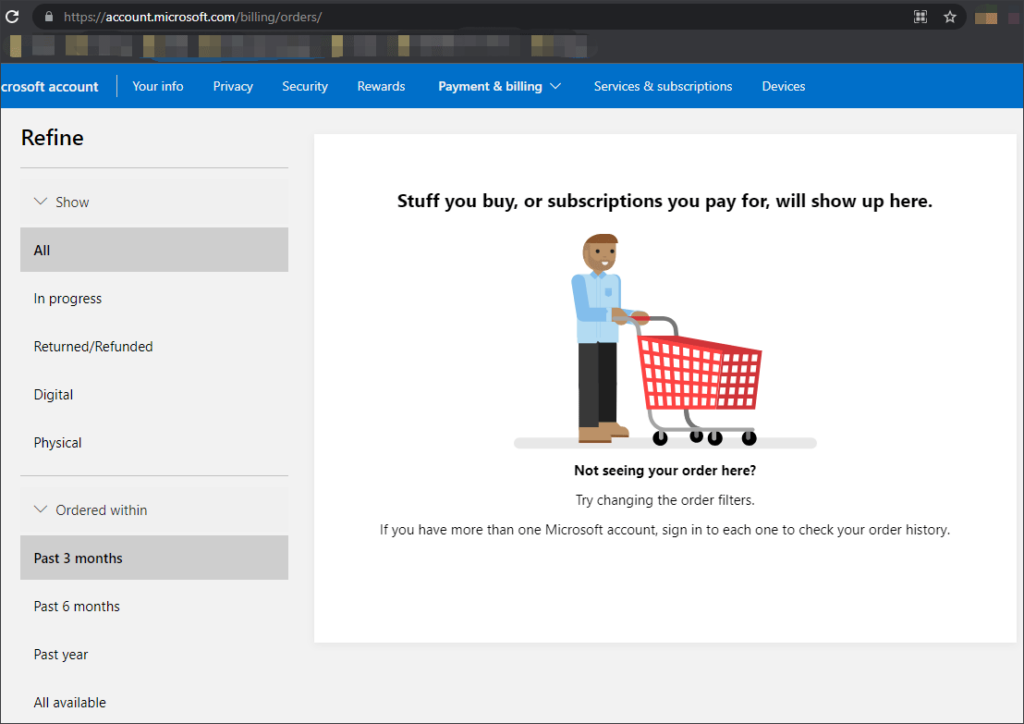Viewport: 1024px width, 724px height.
Task: Select the "In progress" order filter
Action: pos(67,298)
